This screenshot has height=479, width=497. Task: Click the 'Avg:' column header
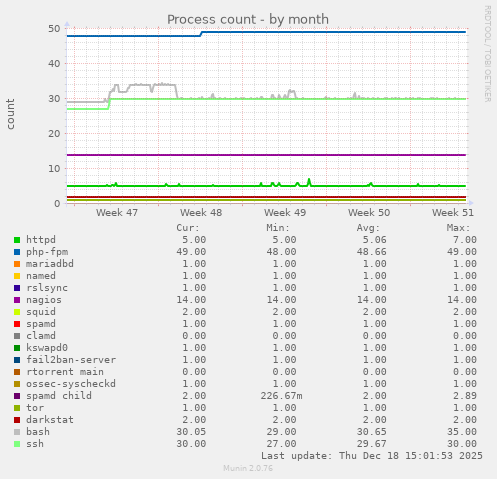point(368,228)
